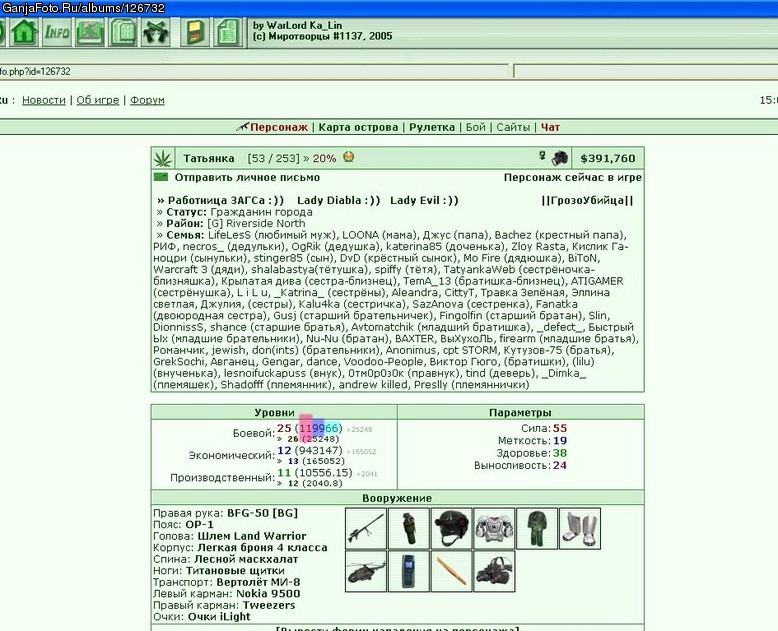Click the Здоровье value 38
778x631 pixels.
tap(560, 453)
